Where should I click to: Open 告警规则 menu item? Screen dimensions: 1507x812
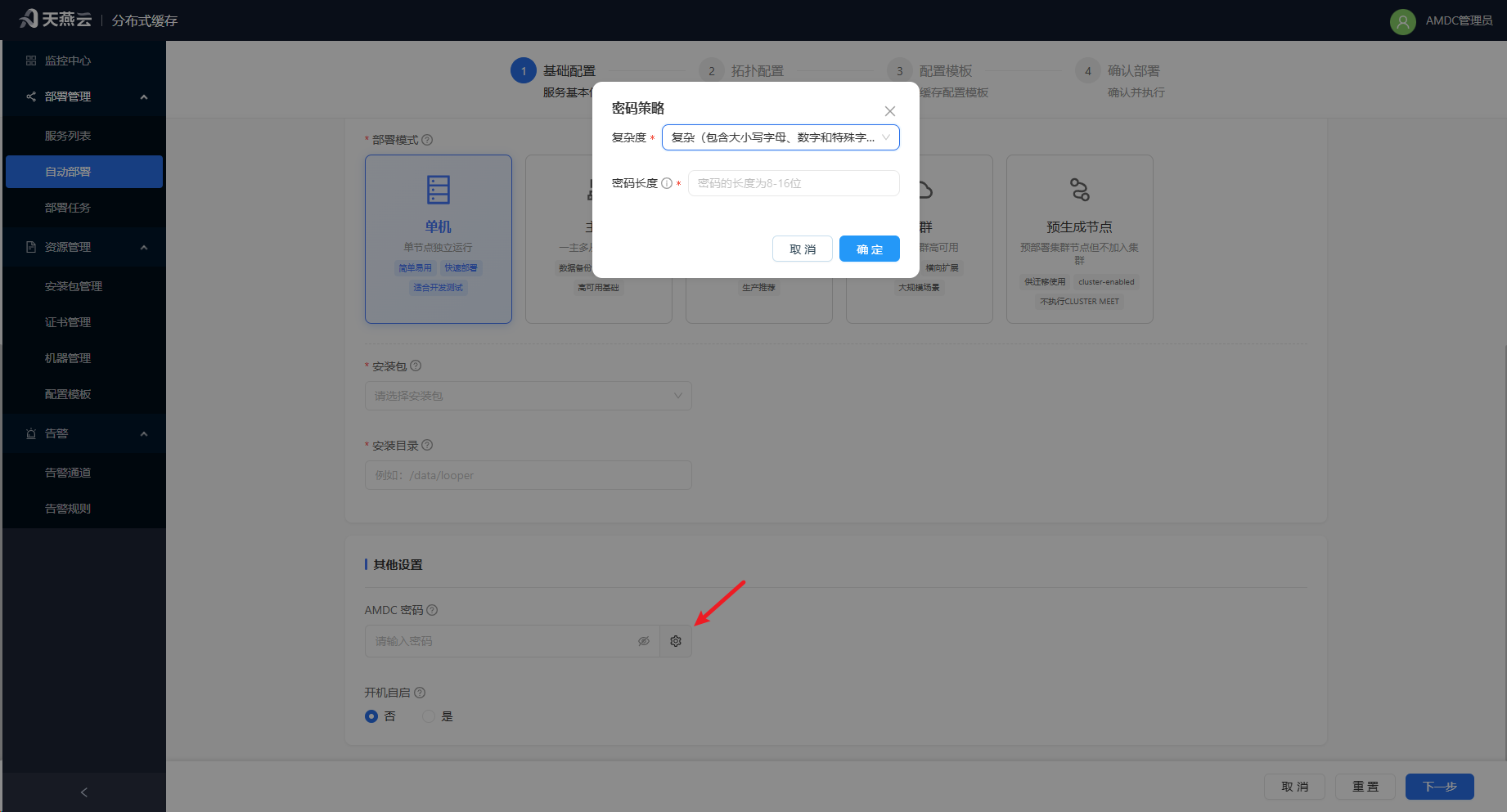[84, 509]
